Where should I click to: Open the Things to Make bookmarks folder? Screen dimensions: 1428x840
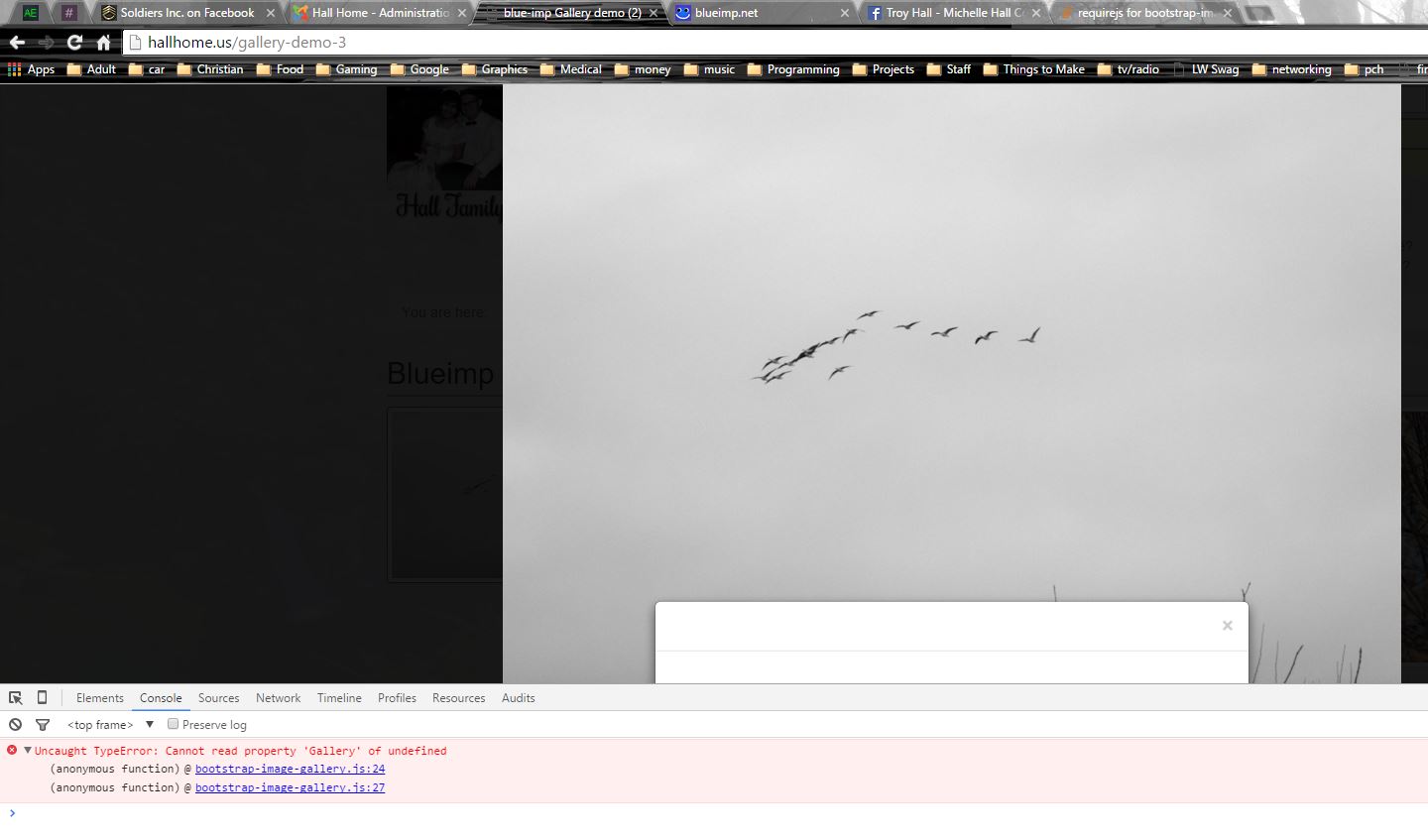click(x=1034, y=69)
